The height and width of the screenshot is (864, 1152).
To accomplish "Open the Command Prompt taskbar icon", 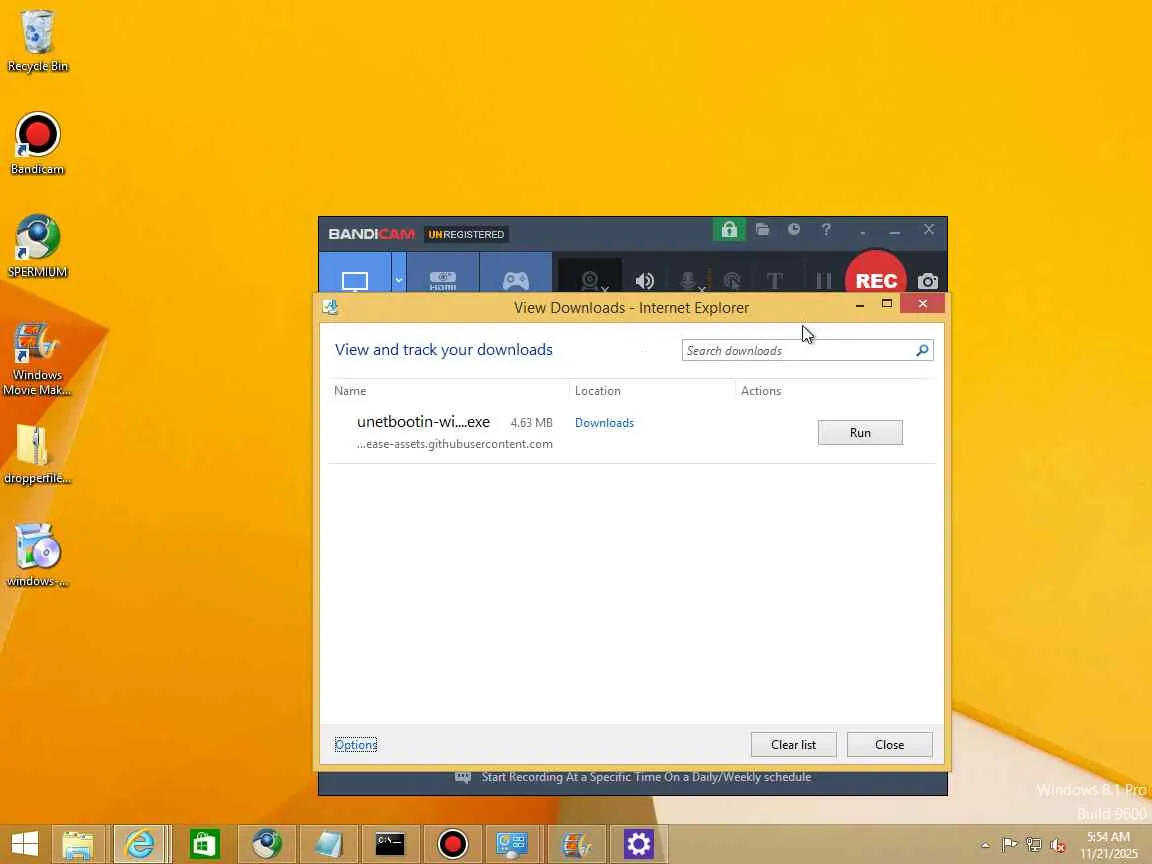I will (x=389, y=844).
